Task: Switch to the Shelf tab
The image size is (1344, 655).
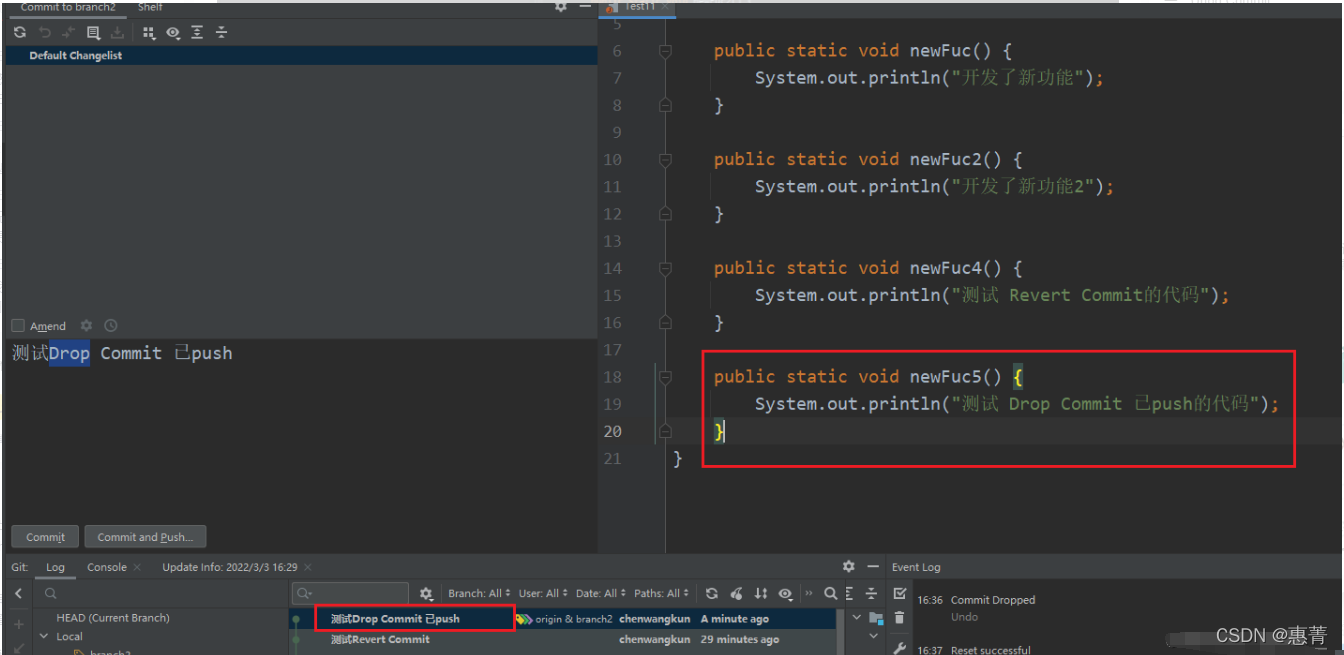Action: [x=150, y=7]
